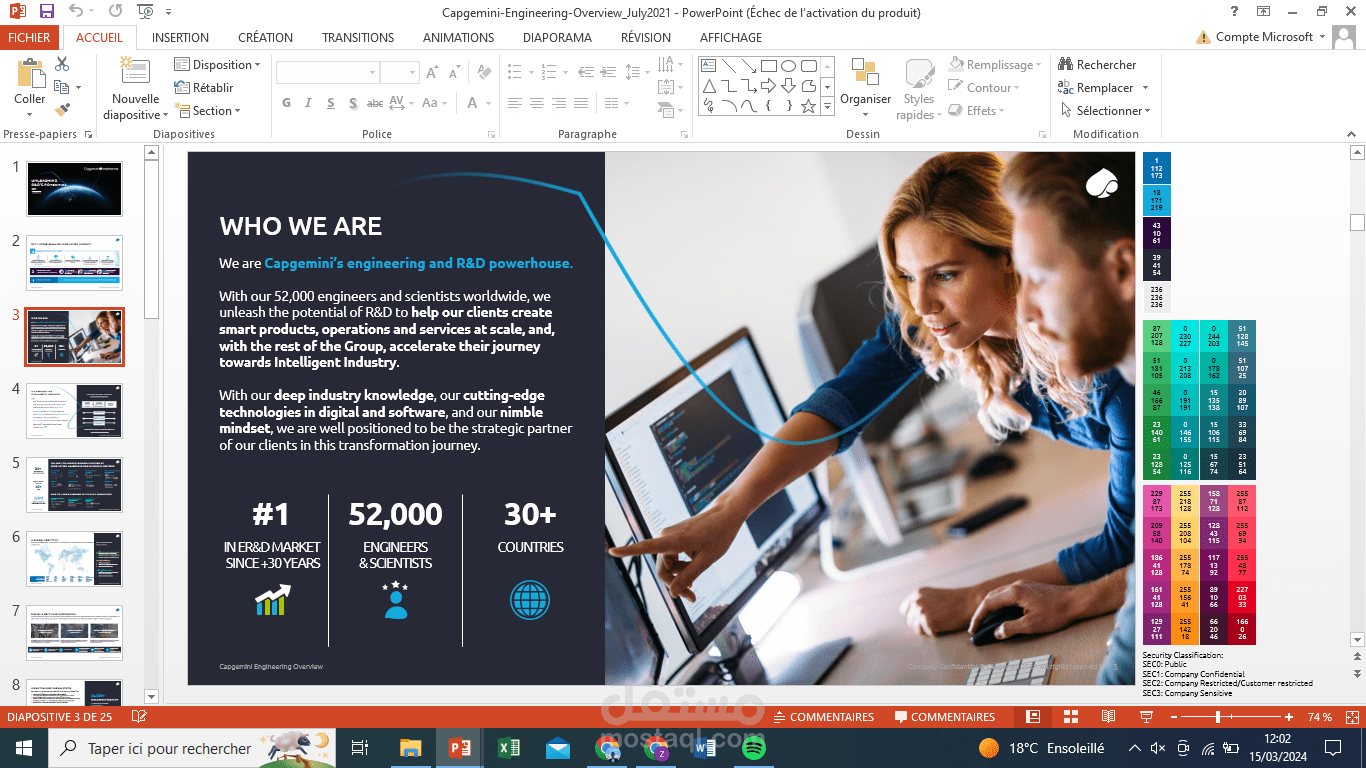Click the Copy icon in Presse-papiers
1366x768 pixels.
coord(62,87)
